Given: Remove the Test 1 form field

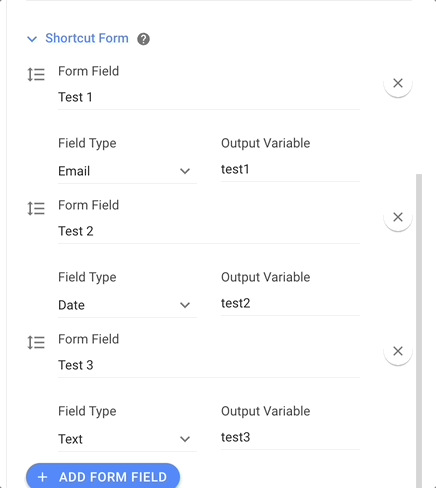Looking at the screenshot, I should [398, 83].
